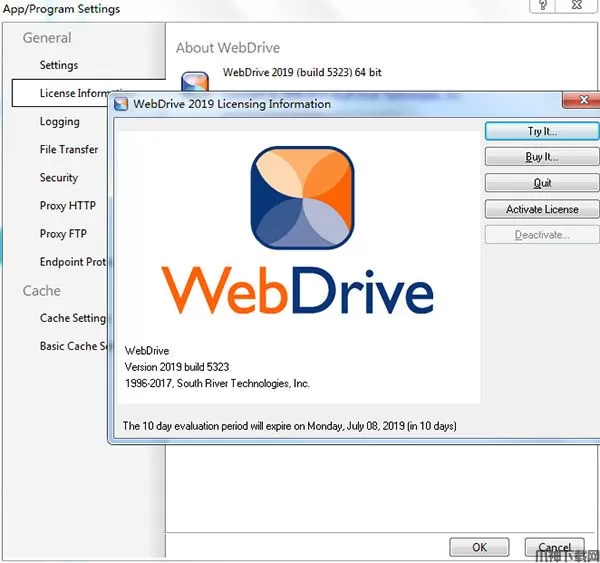
Task: Close the WebDrive 2019 Licensing Information dialog
Action: (x=582, y=100)
